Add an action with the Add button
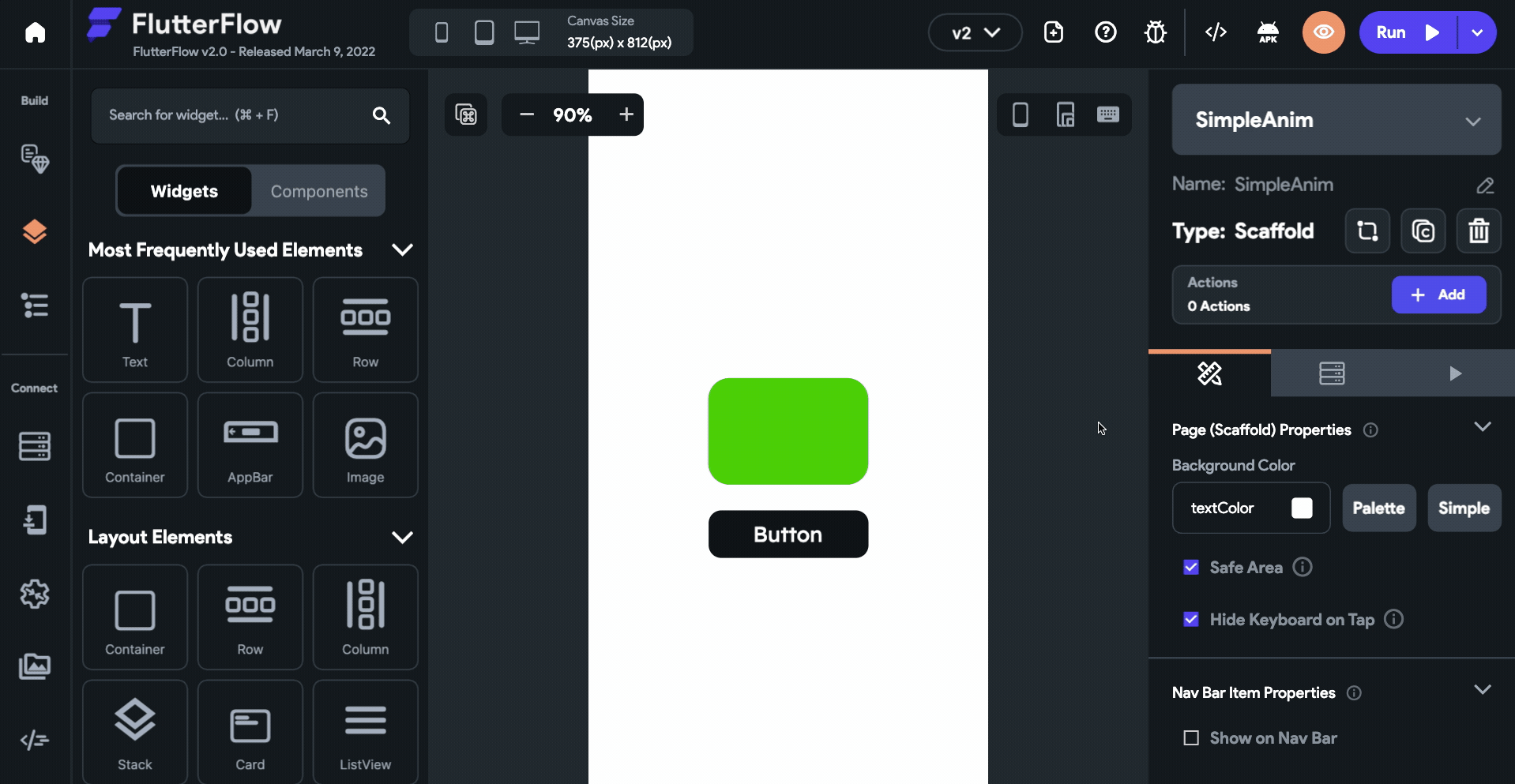1515x784 pixels. point(1438,294)
